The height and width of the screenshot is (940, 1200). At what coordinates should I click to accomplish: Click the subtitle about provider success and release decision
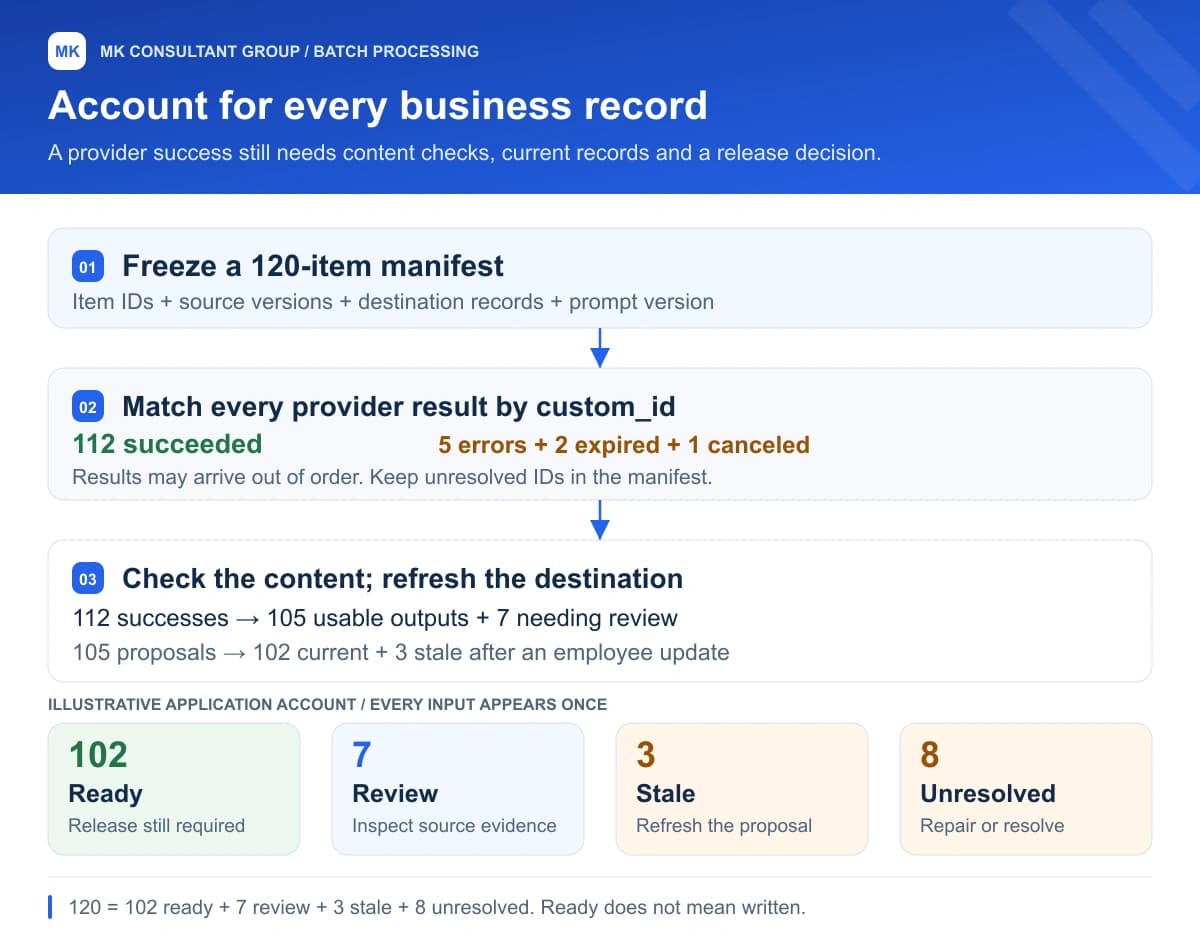(464, 154)
